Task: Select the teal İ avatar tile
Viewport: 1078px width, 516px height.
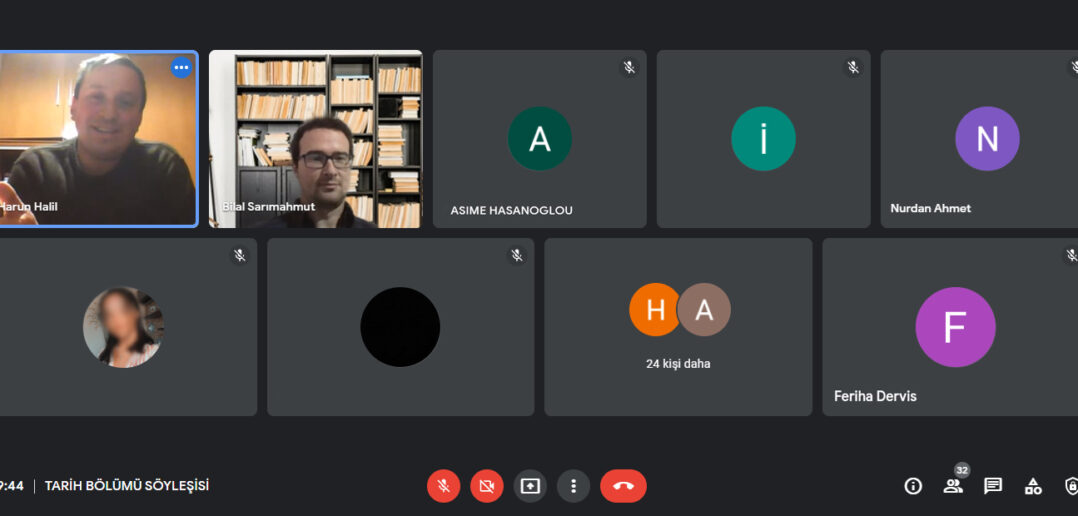Action: pyautogui.click(x=763, y=139)
